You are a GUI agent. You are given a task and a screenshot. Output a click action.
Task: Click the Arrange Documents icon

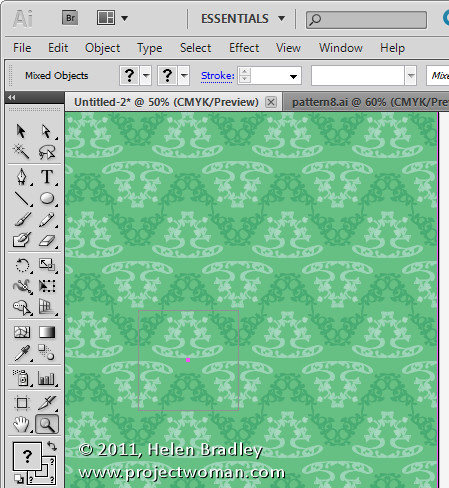pos(106,18)
